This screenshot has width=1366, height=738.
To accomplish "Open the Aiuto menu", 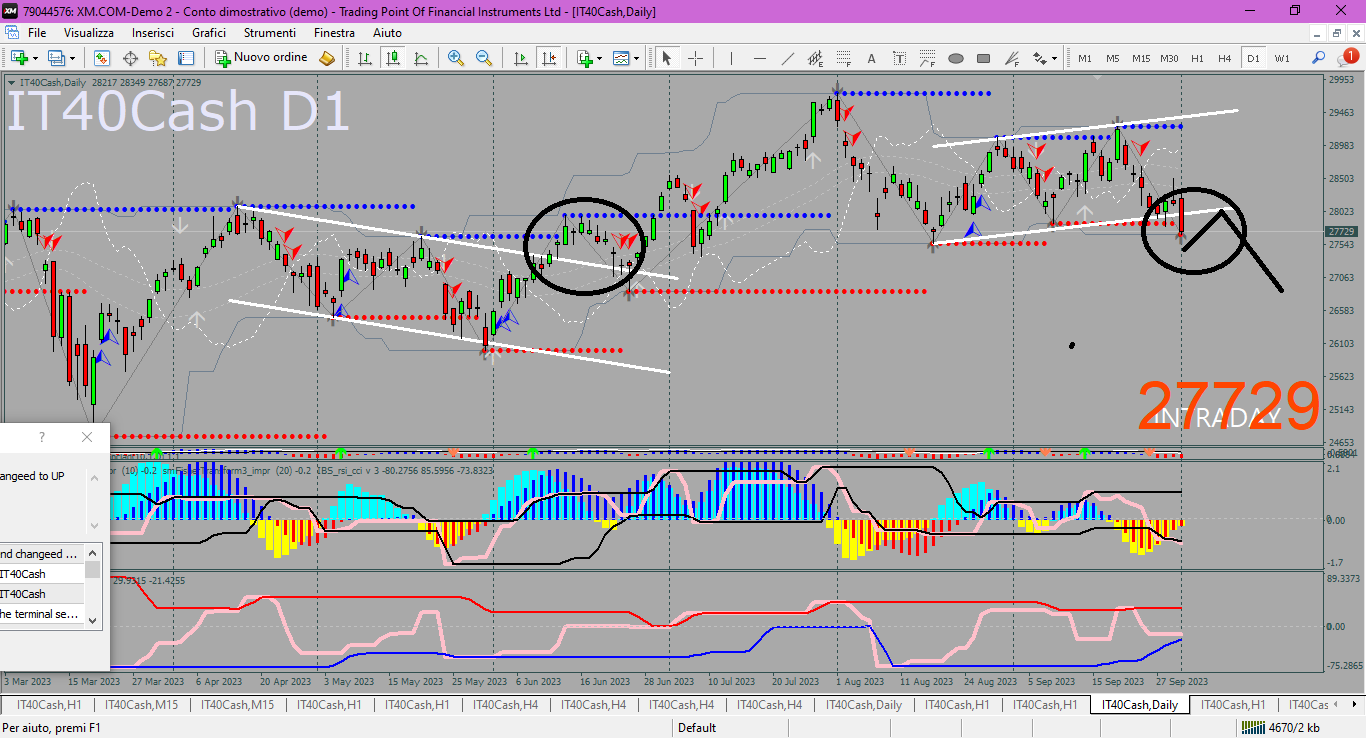I will click(x=387, y=33).
